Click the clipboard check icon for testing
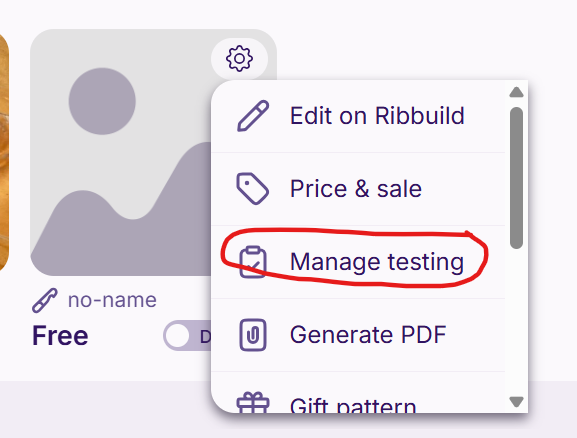 click(x=252, y=262)
